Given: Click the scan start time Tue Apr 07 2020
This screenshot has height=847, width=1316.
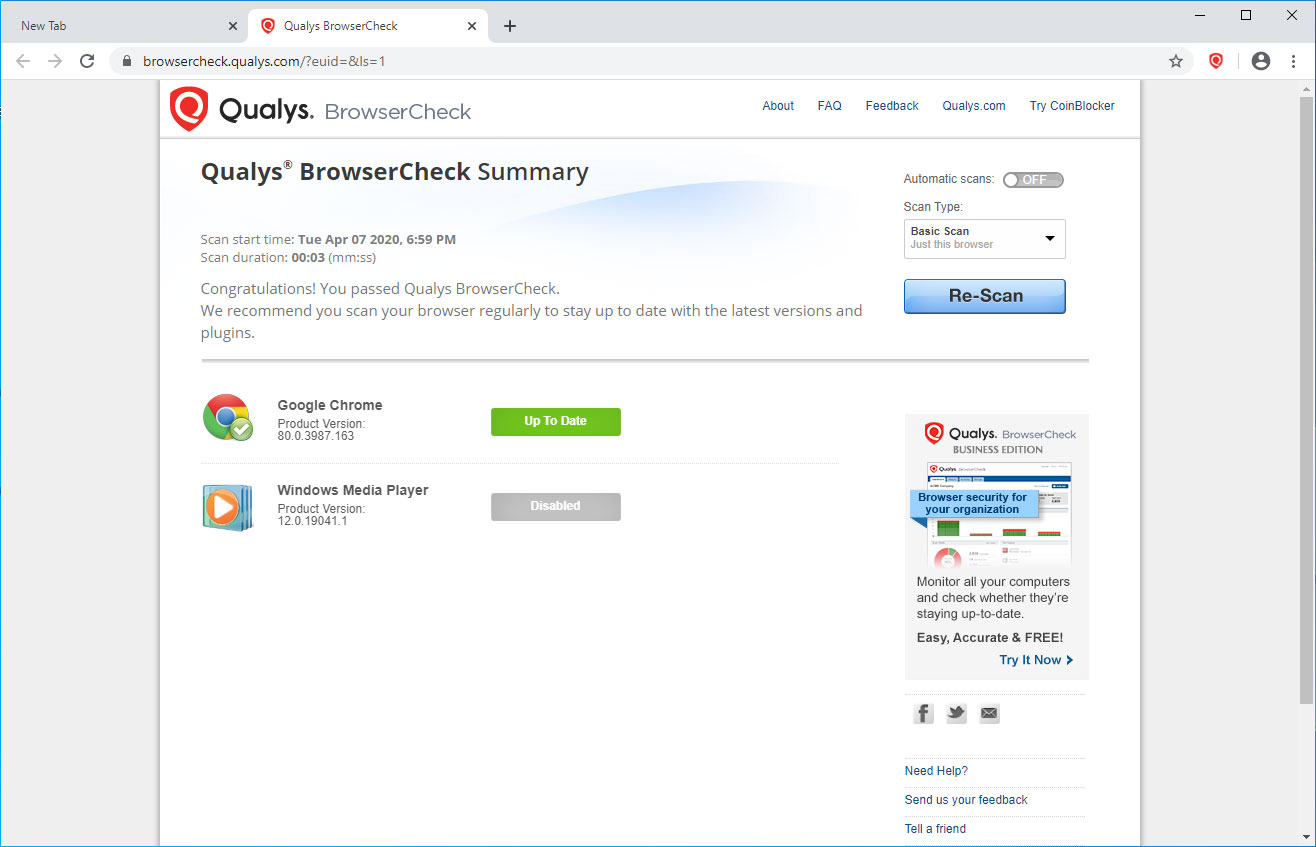Looking at the screenshot, I should 377,240.
